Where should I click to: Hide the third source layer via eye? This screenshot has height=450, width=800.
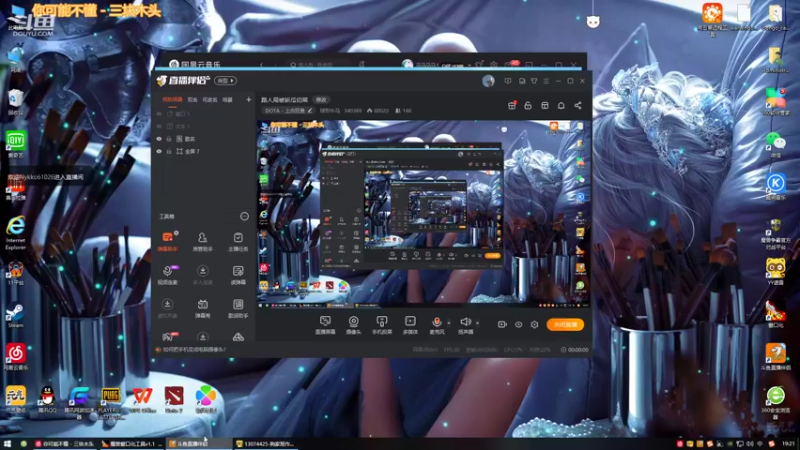click(159, 139)
